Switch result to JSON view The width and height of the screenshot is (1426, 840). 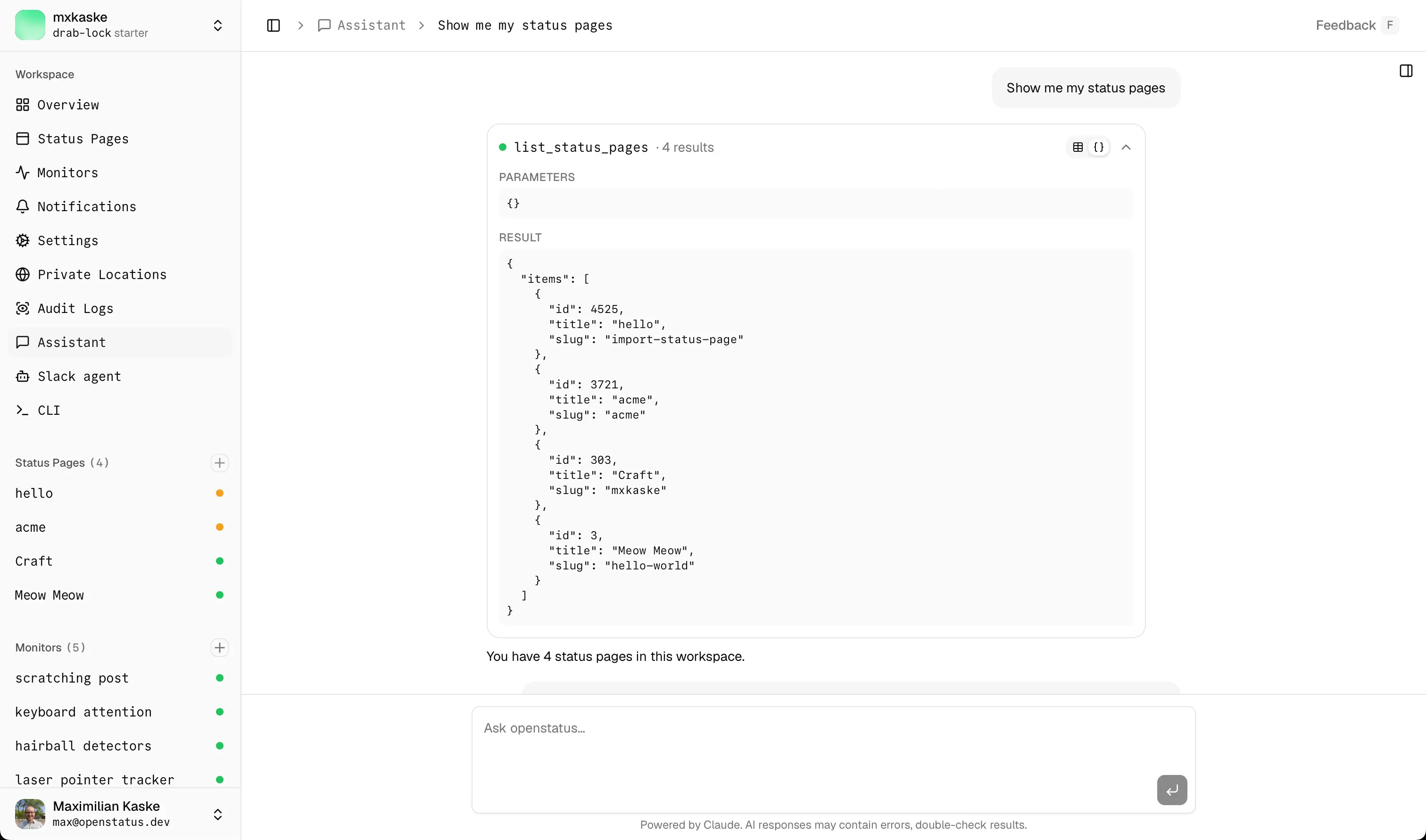[1099, 147]
